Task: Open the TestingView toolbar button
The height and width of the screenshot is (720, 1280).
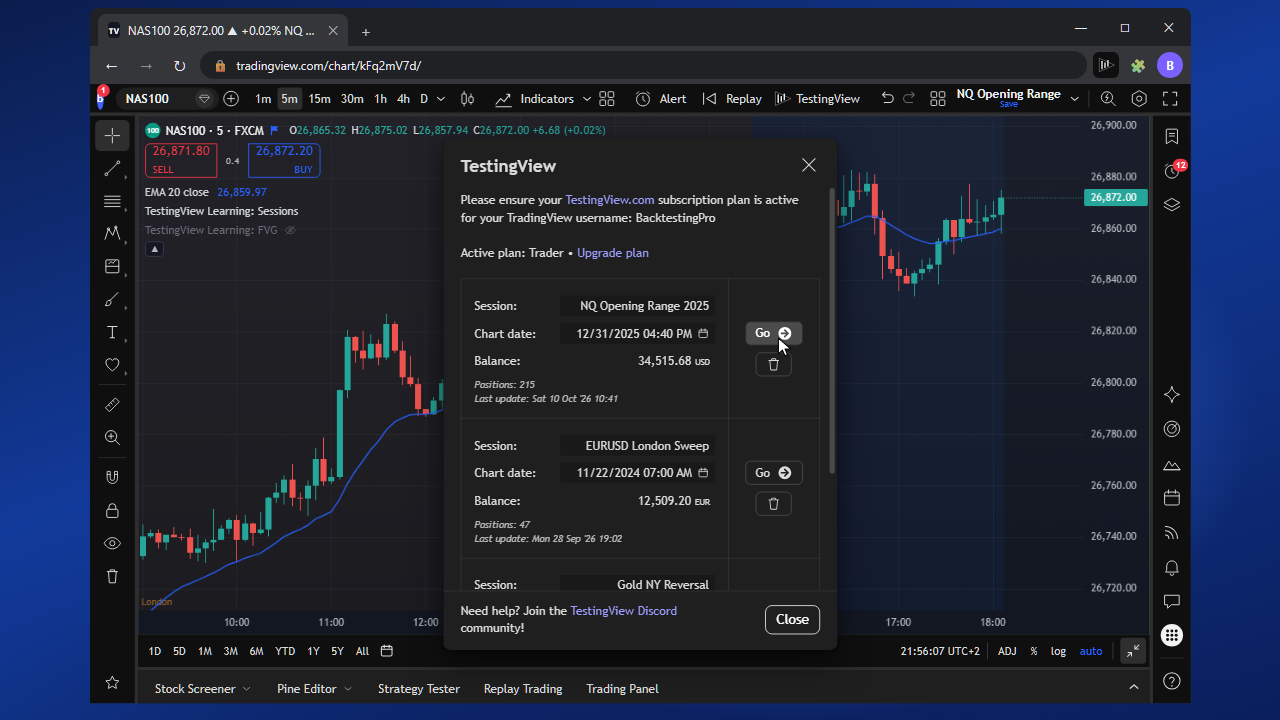Action: tap(817, 99)
